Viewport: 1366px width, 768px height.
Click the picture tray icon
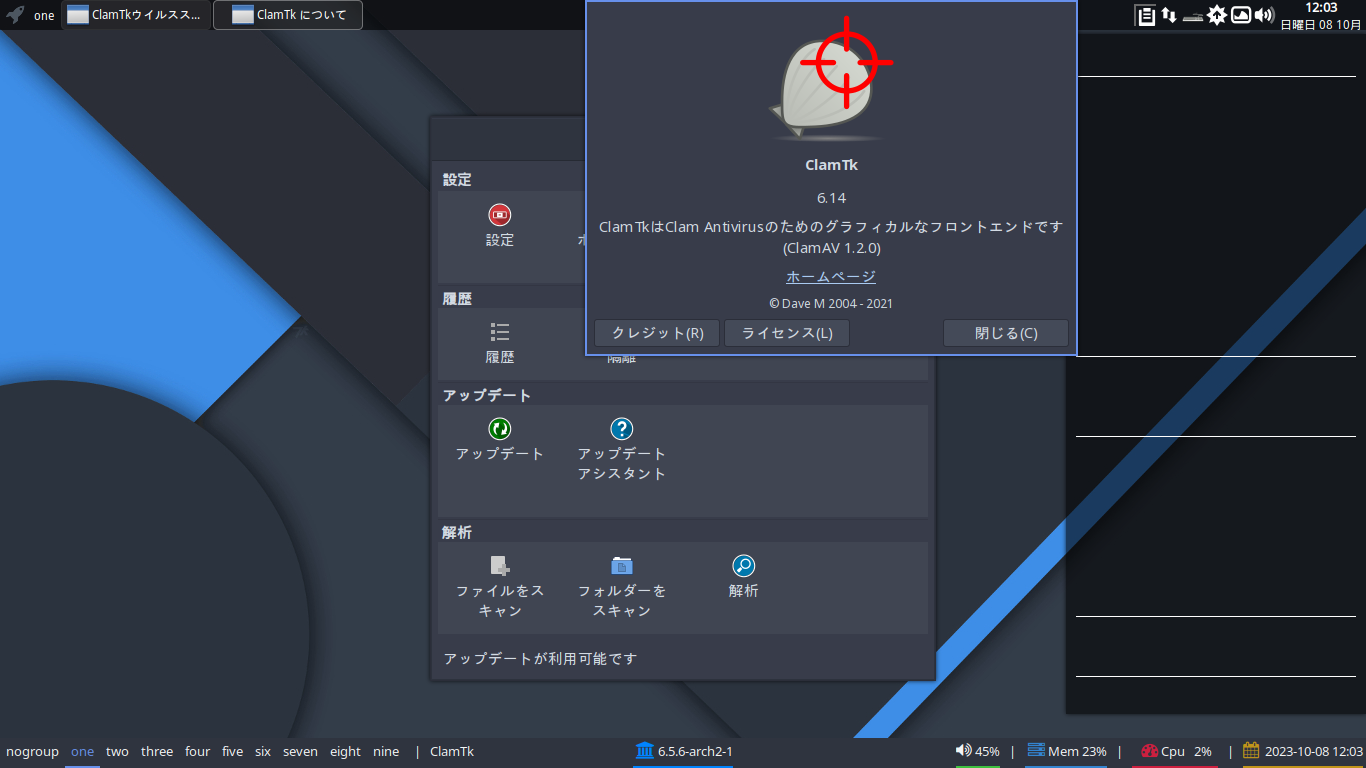coord(1240,15)
